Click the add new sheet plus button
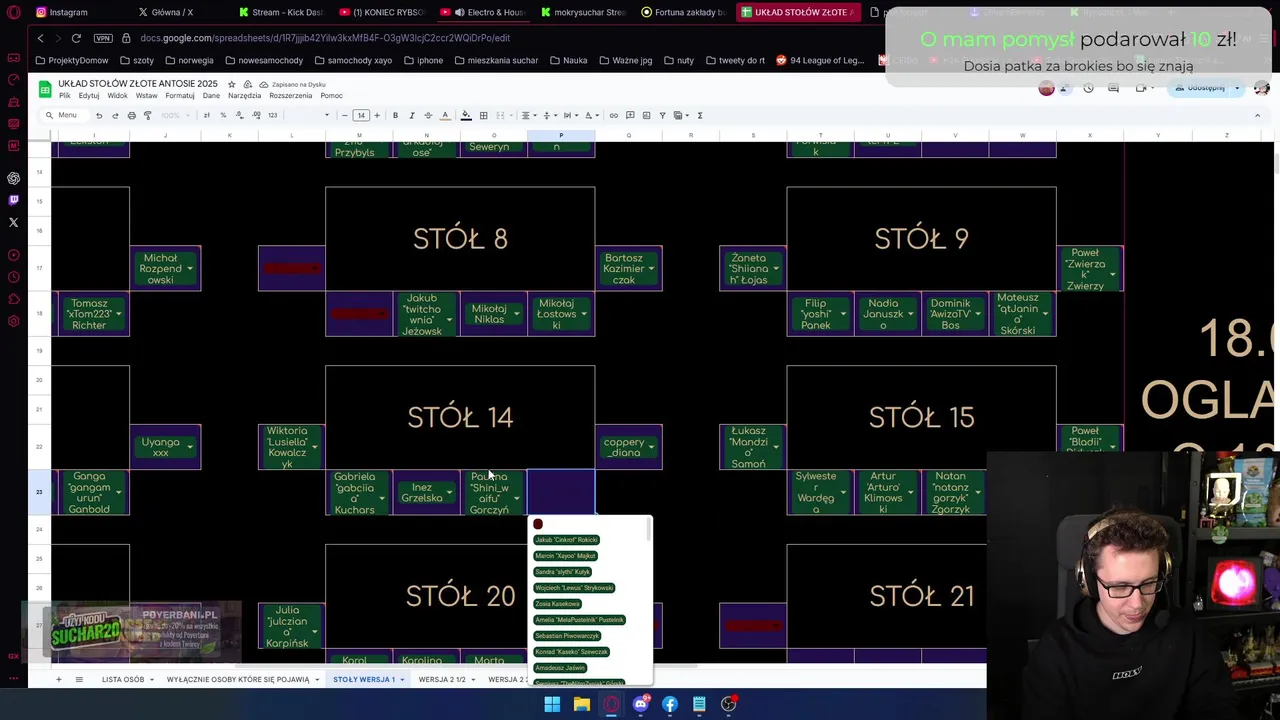This screenshot has height=720, width=1280. 58,680
